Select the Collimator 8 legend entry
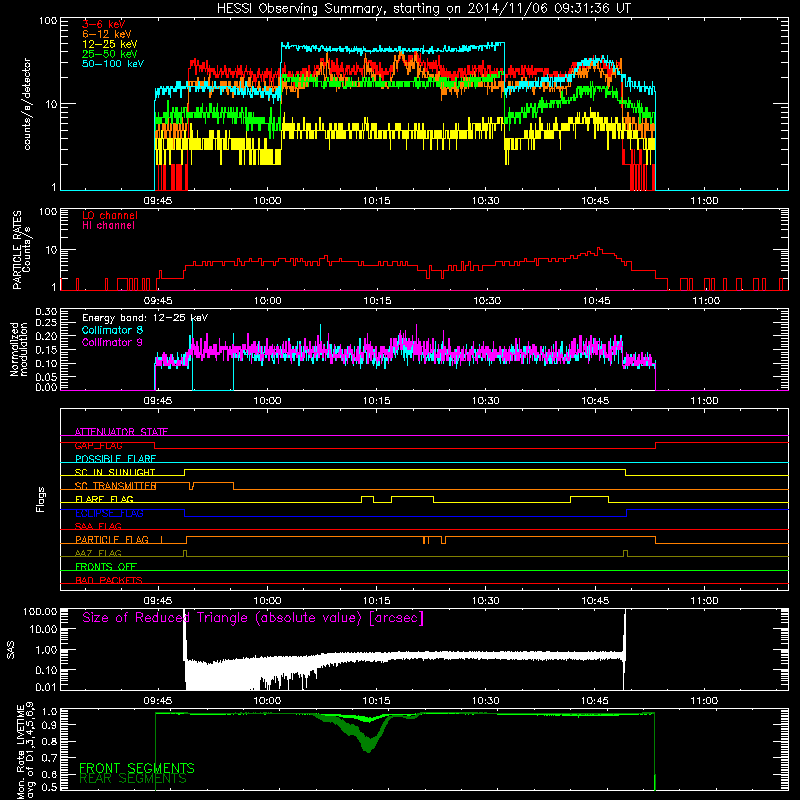Screen dimensions: 800x800 [x=112, y=330]
